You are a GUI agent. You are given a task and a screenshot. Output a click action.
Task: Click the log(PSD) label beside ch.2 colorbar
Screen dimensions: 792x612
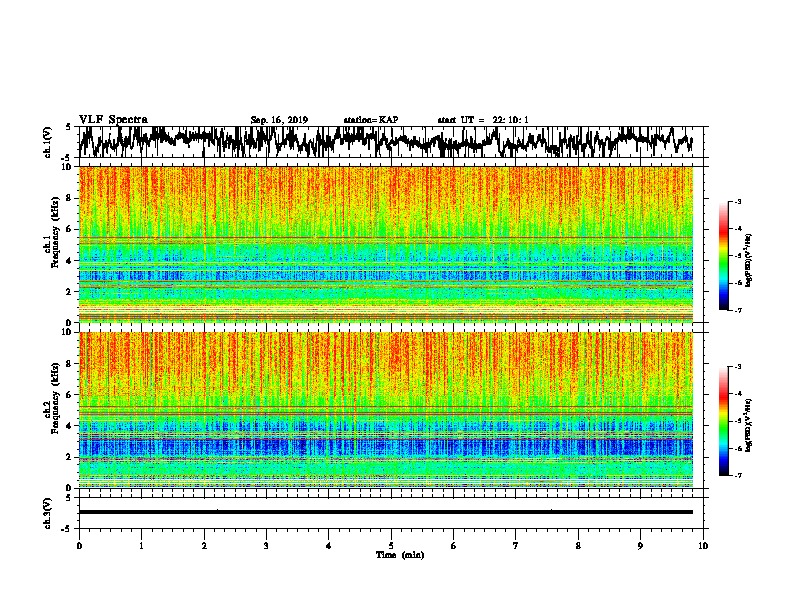[x=749, y=425]
